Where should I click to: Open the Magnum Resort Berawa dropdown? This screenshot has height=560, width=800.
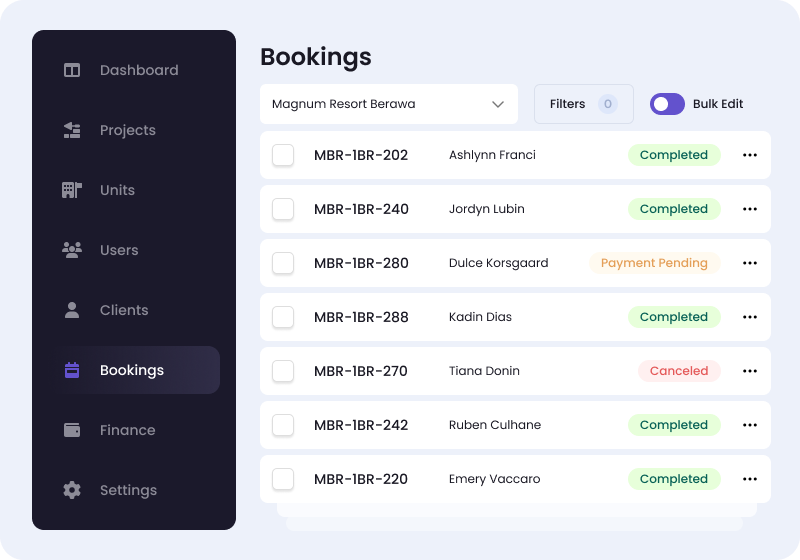click(389, 104)
